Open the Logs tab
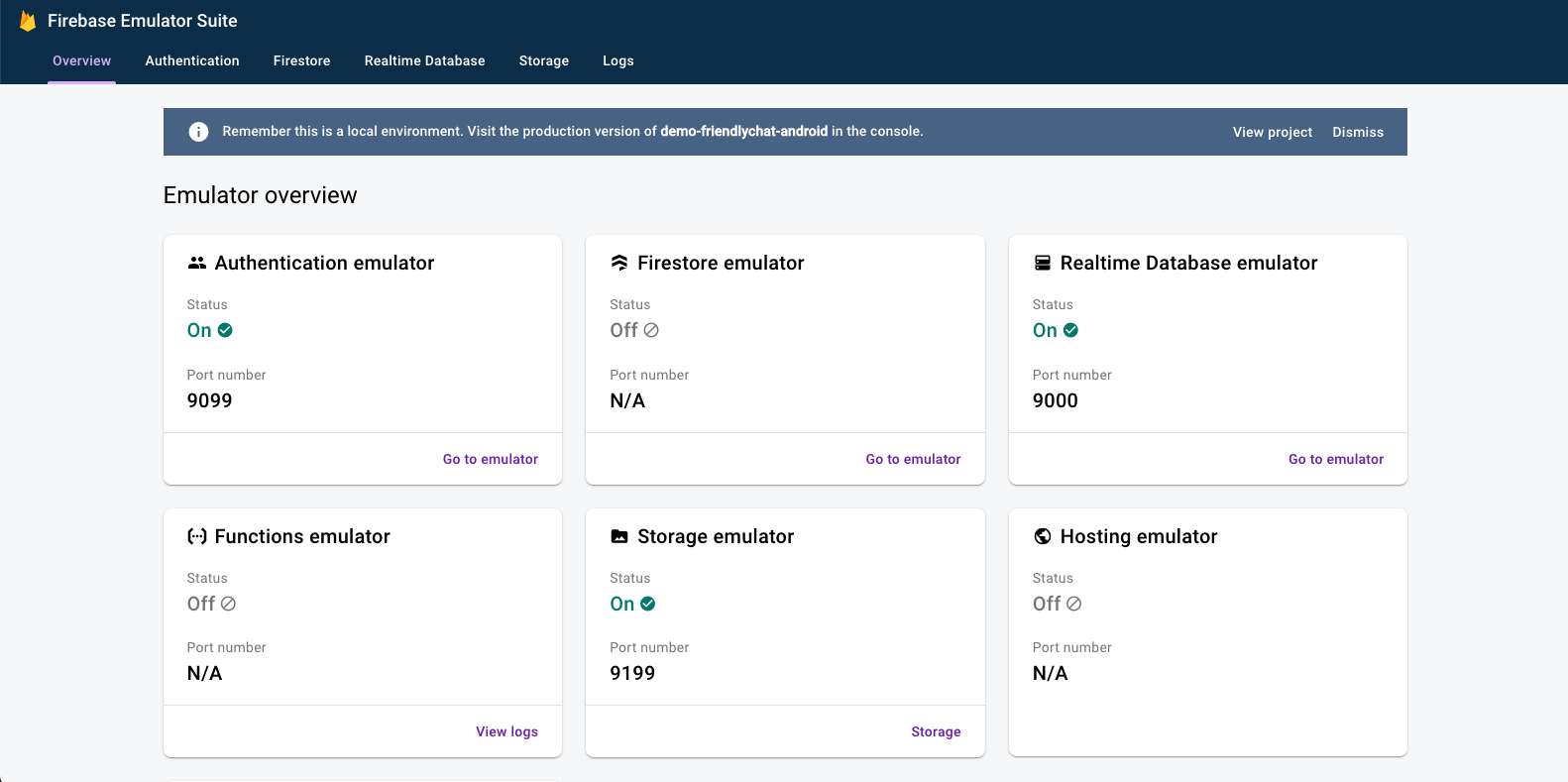The width and height of the screenshot is (1568, 782). coord(617,60)
